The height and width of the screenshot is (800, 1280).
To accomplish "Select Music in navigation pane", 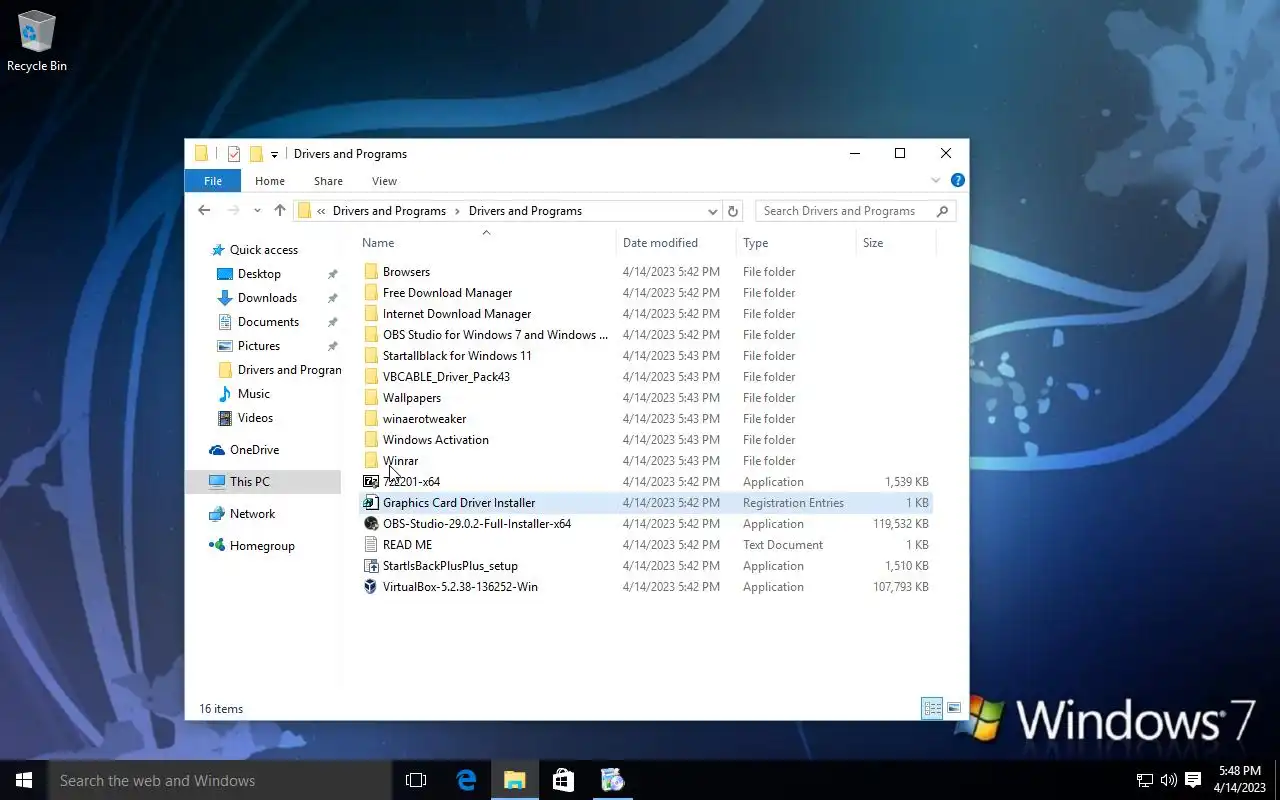I will coord(254,394).
